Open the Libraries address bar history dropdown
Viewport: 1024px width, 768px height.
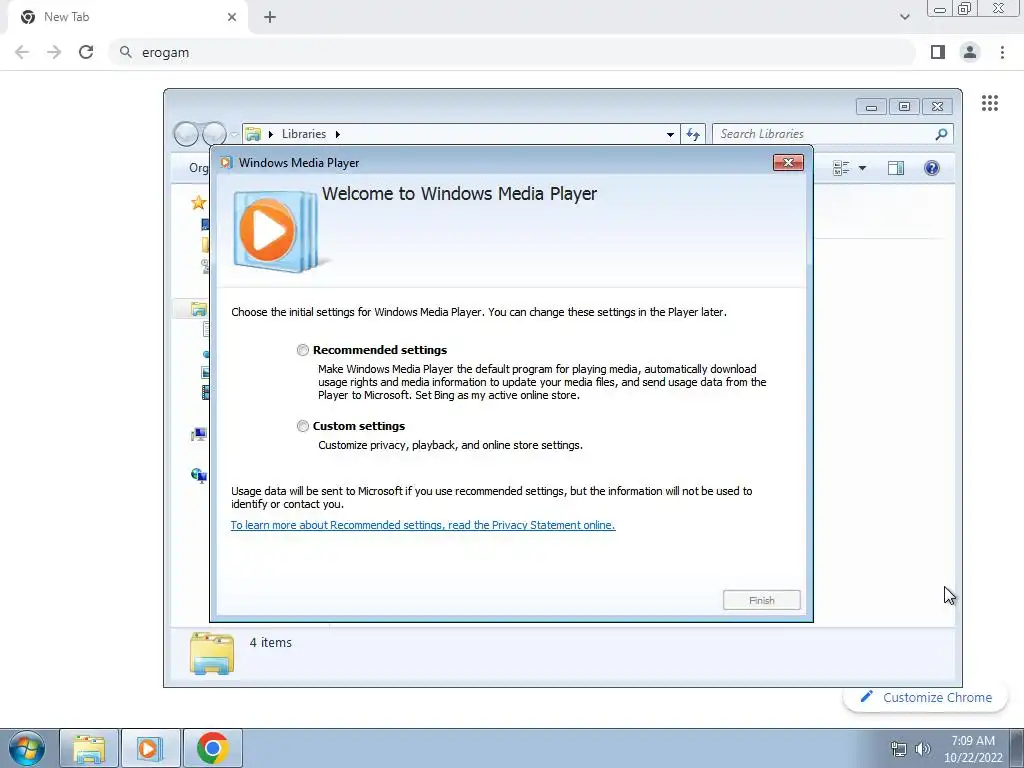[x=670, y=135]
